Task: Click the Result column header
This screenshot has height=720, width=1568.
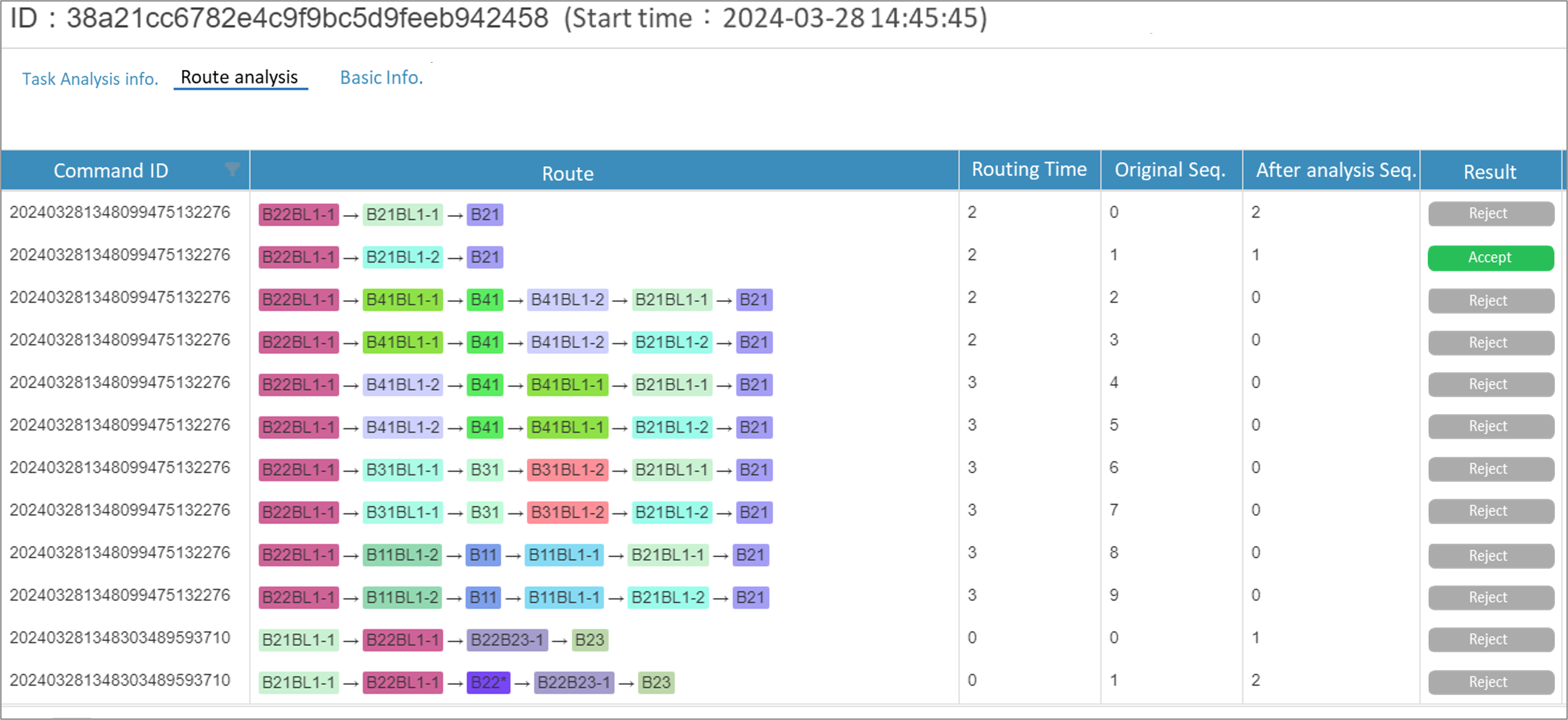Action: (x=1490, y=172)
